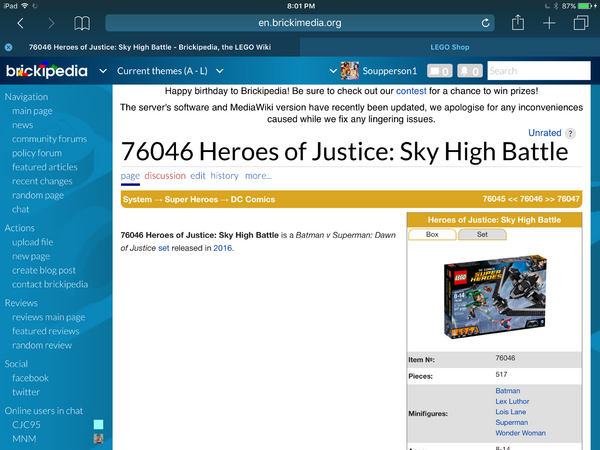Image resolution: width=600 pixels, height=450 pixels.
Task: Click the LEGO box image thumbnail
Action: (x=495, y=297)
